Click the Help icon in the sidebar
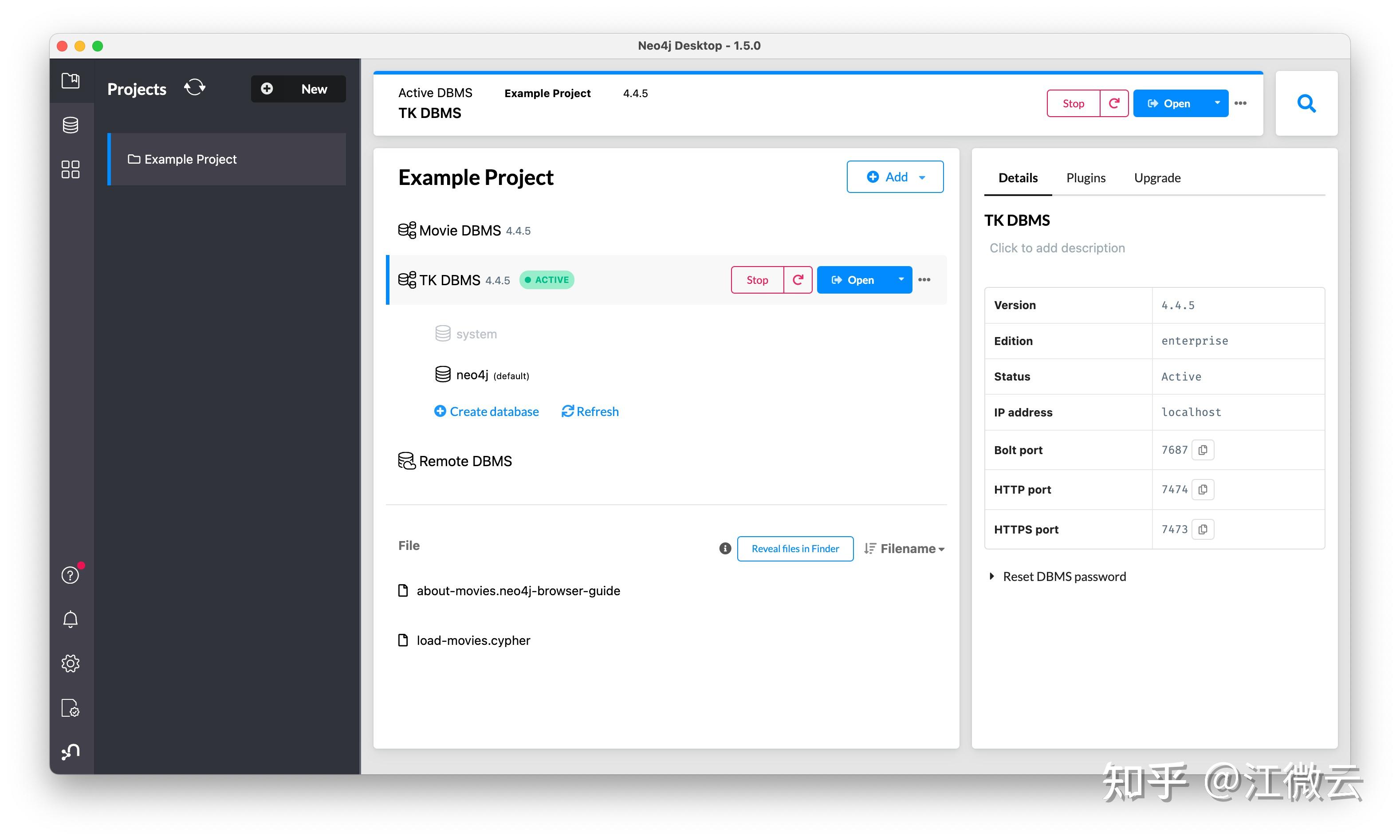 point(70,575)
